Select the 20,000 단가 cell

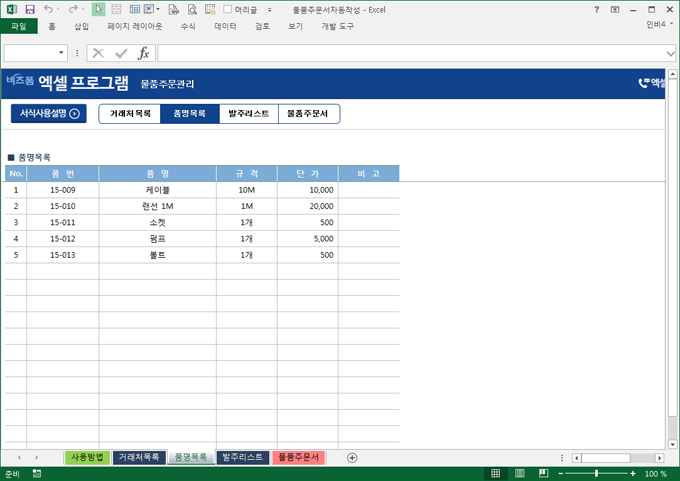307,206
